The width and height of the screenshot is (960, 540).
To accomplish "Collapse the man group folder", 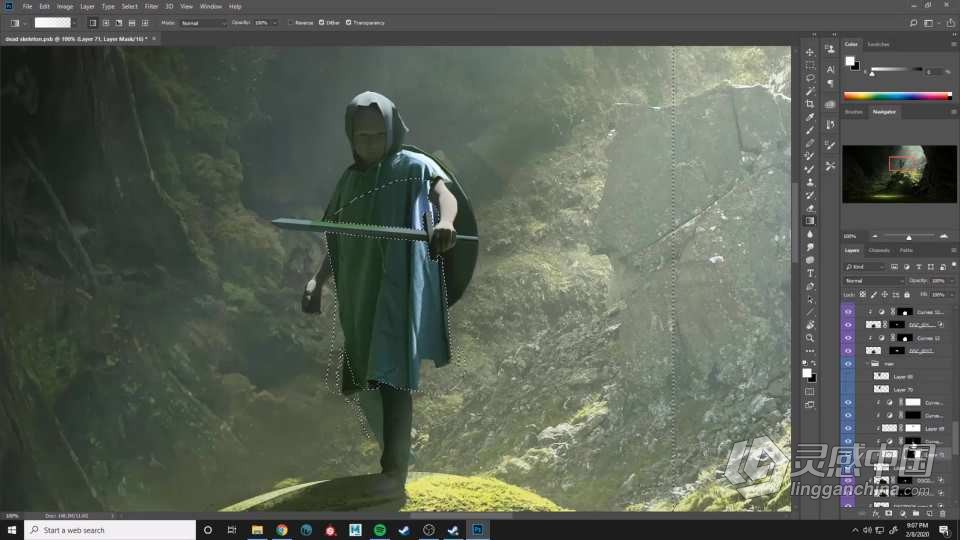I will click(868, 364).
